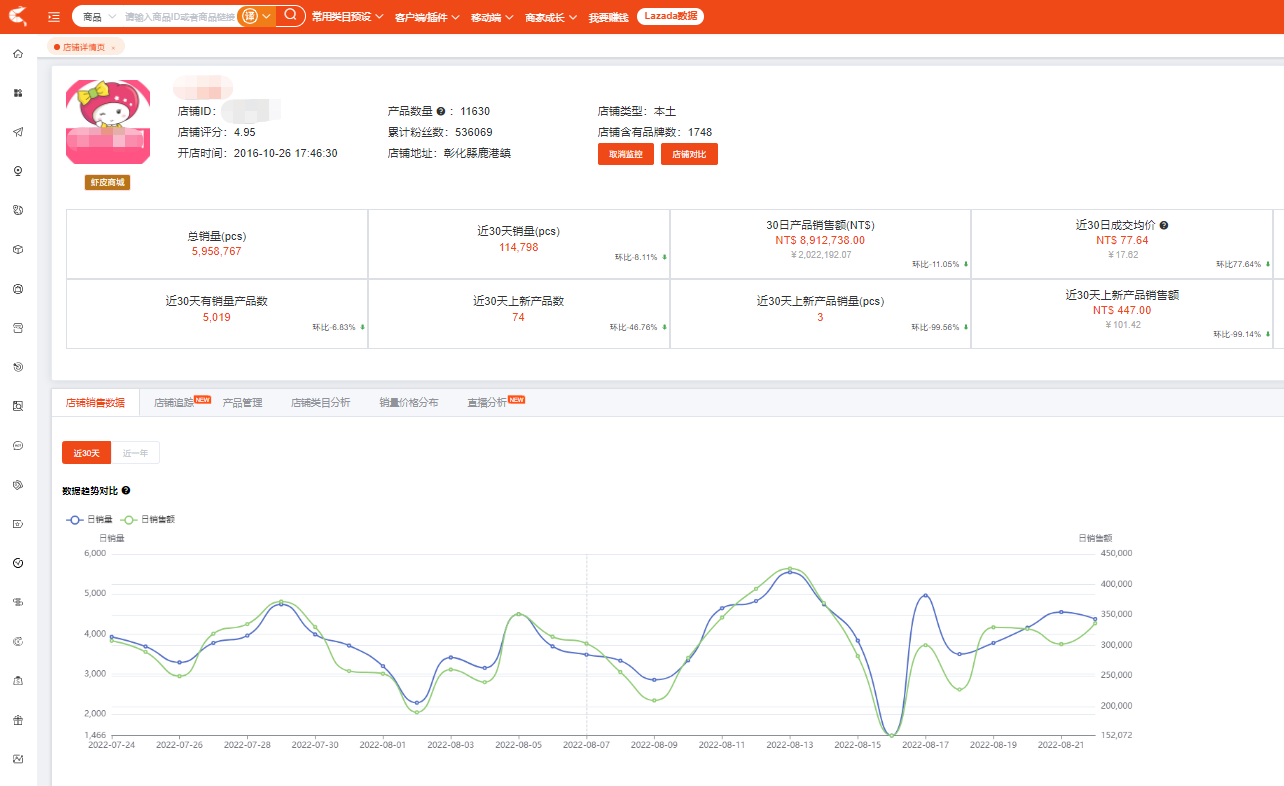Click the paper plane icon in the sidebar
Viewport: 1284px width, 786px height.
[x=16, y=131]
